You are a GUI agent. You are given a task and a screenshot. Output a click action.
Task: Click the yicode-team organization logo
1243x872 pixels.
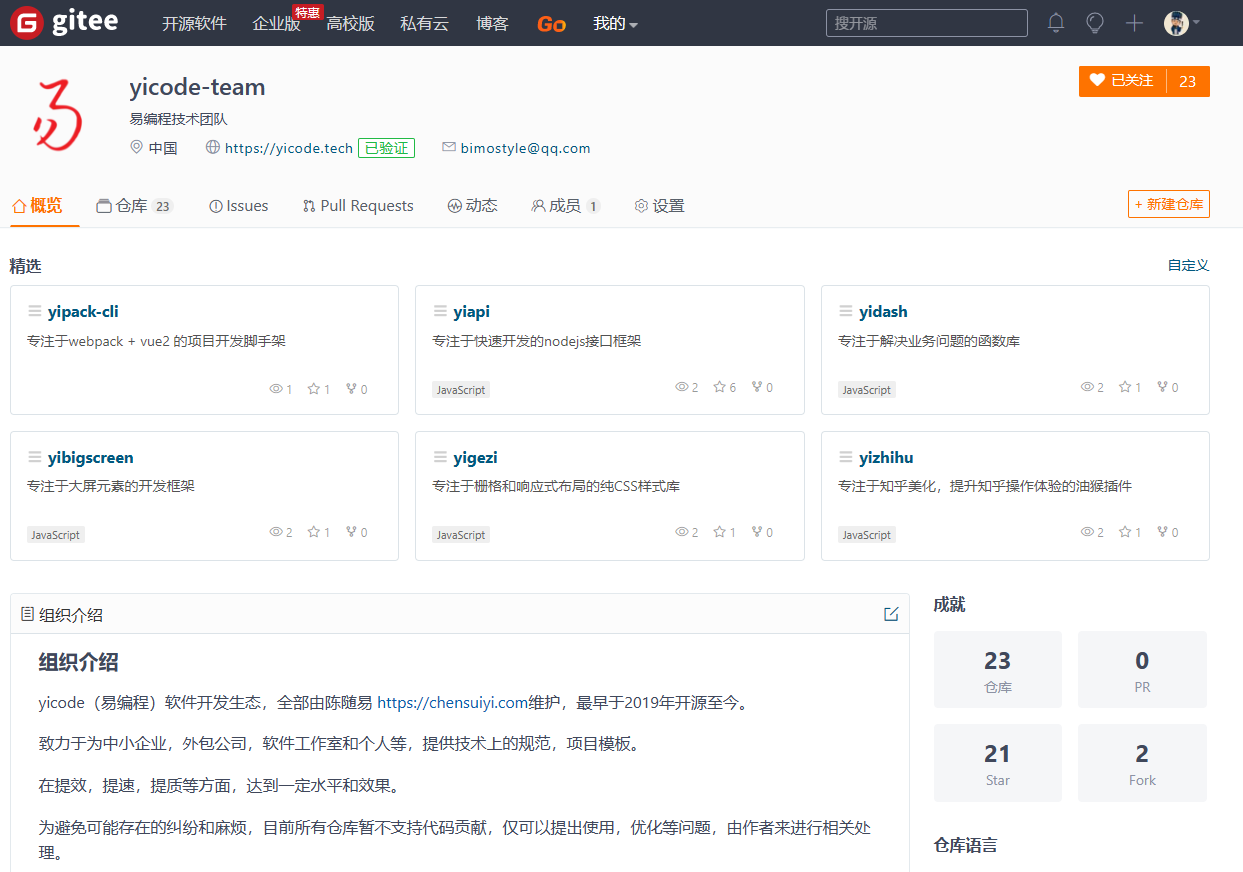[57, 115]
